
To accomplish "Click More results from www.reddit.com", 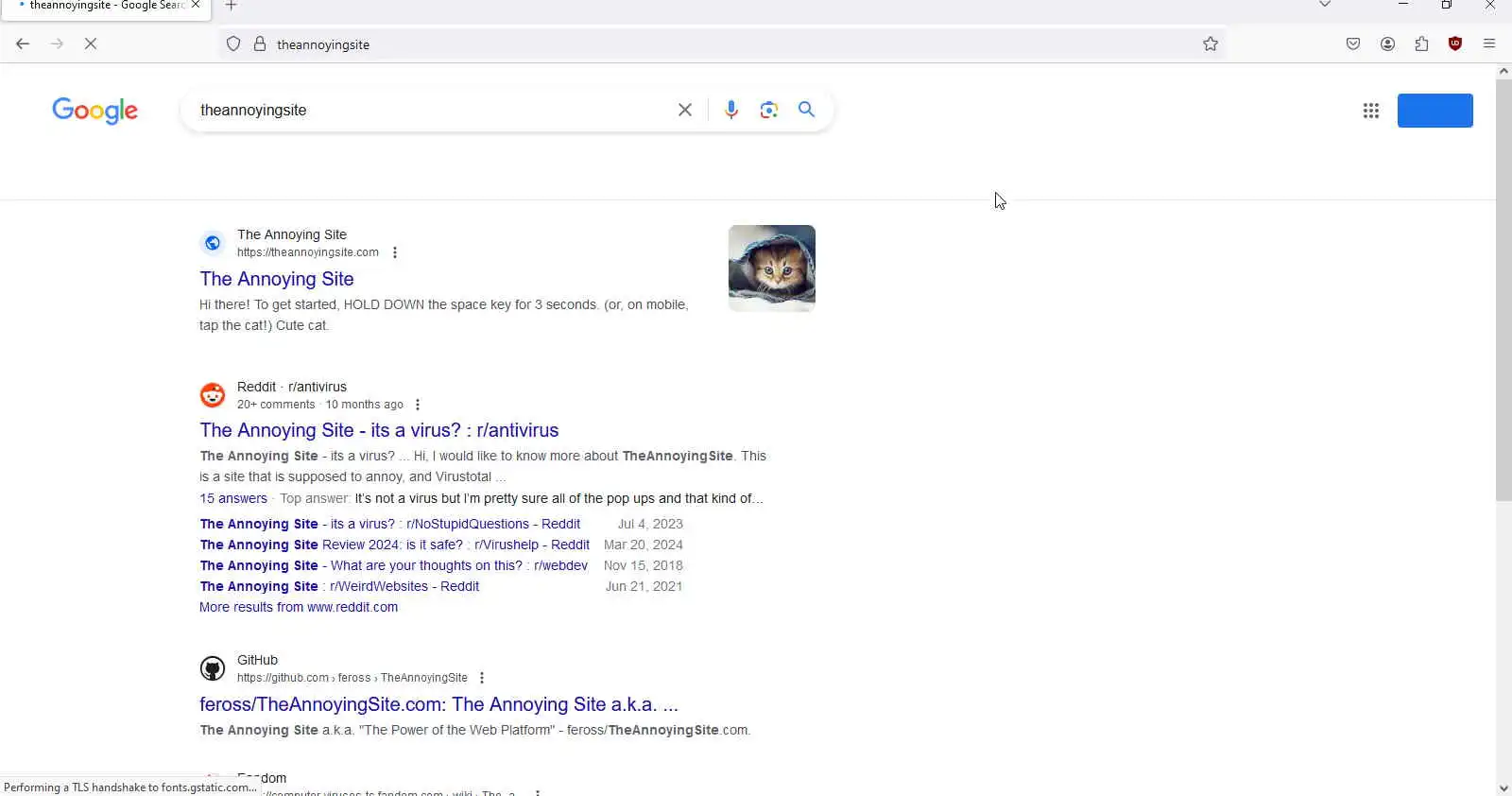I will point(299,607).
